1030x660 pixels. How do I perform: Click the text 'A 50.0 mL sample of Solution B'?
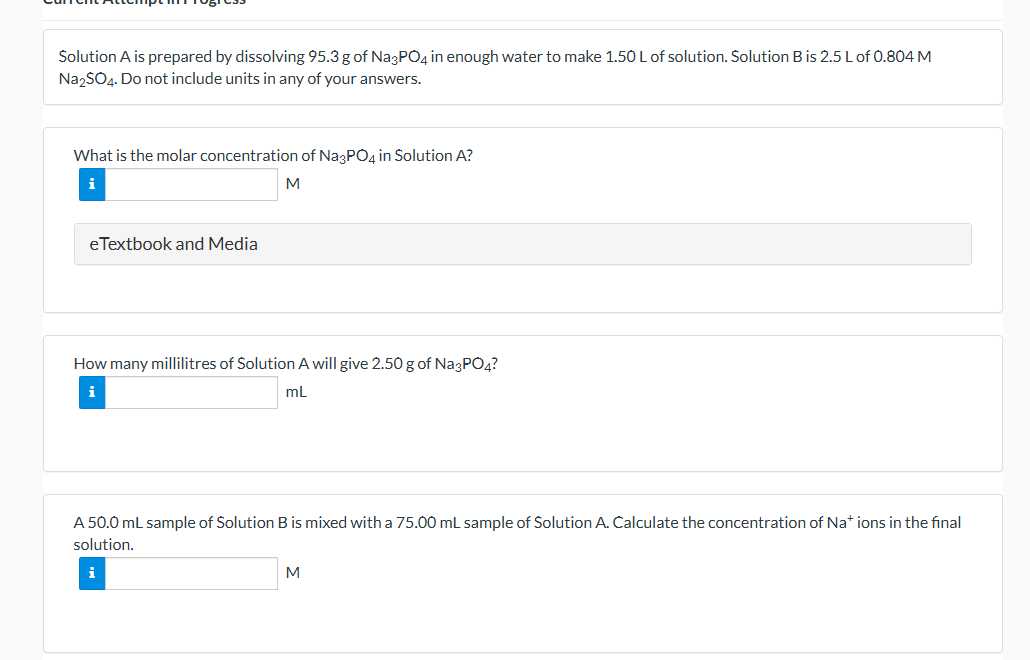pos(188,522)
